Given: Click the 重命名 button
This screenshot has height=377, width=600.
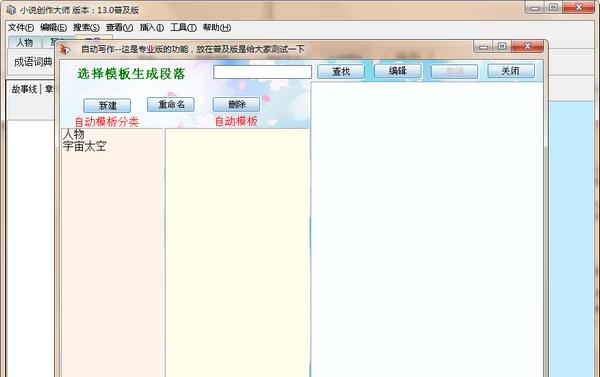Looking at the screenshot, I should click(x=171, y=104).
